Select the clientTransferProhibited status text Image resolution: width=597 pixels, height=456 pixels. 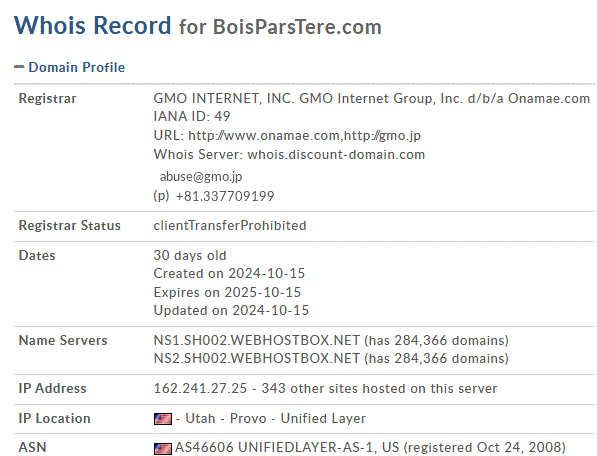pyautogui.click(x=230, y=226)
